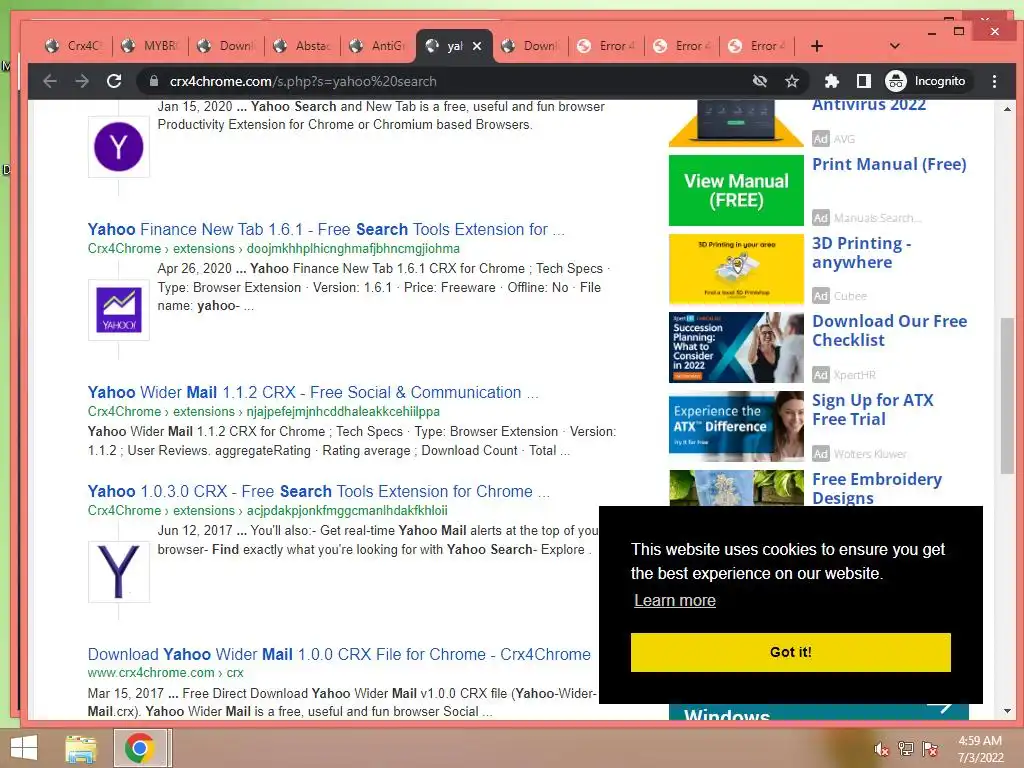Toggle the side panel icon
This screenshot has height=768, width=1024.
[863, 81]
